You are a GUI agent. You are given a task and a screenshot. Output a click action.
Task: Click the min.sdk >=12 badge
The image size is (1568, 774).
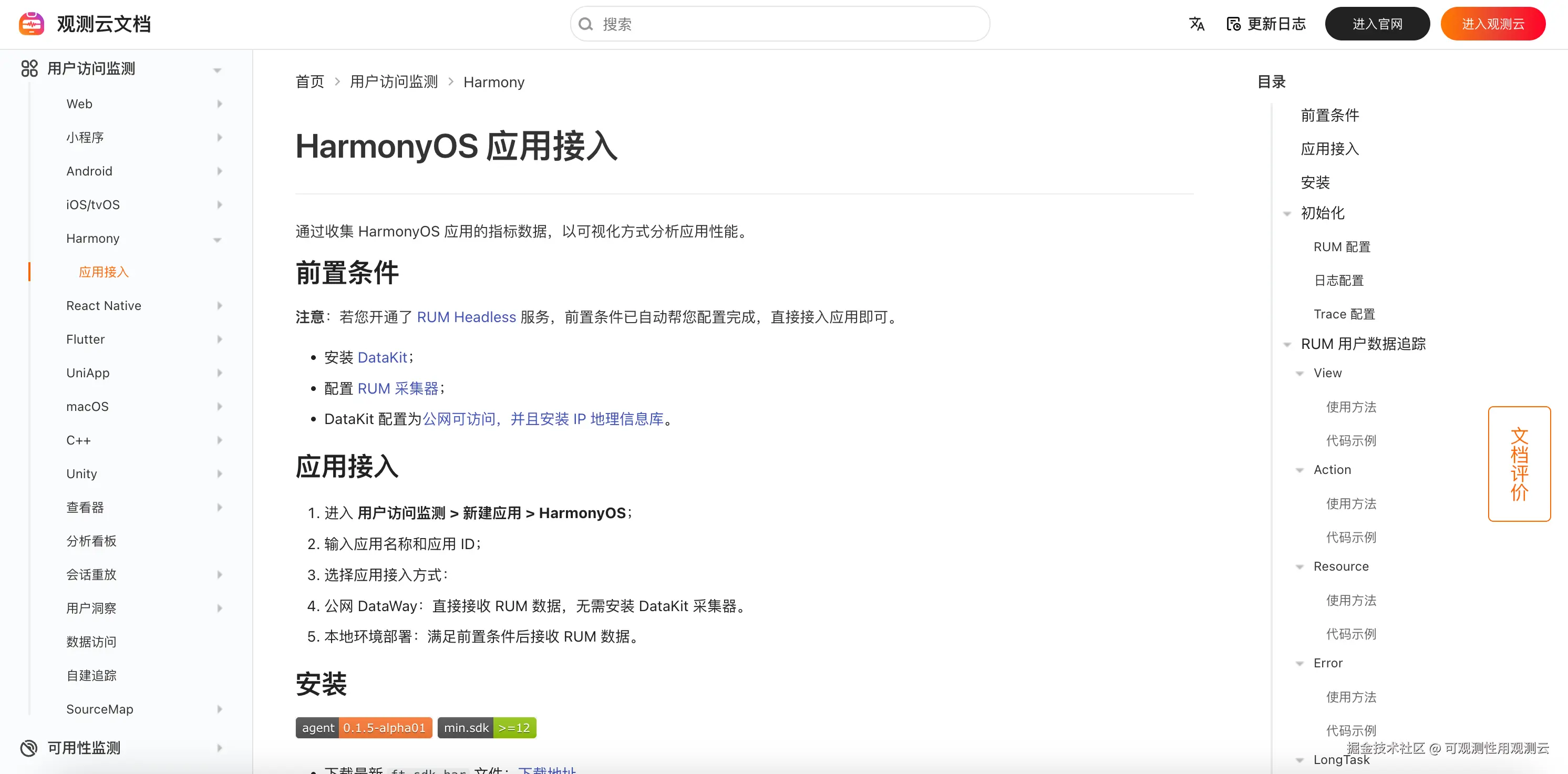tap(487, 728)
